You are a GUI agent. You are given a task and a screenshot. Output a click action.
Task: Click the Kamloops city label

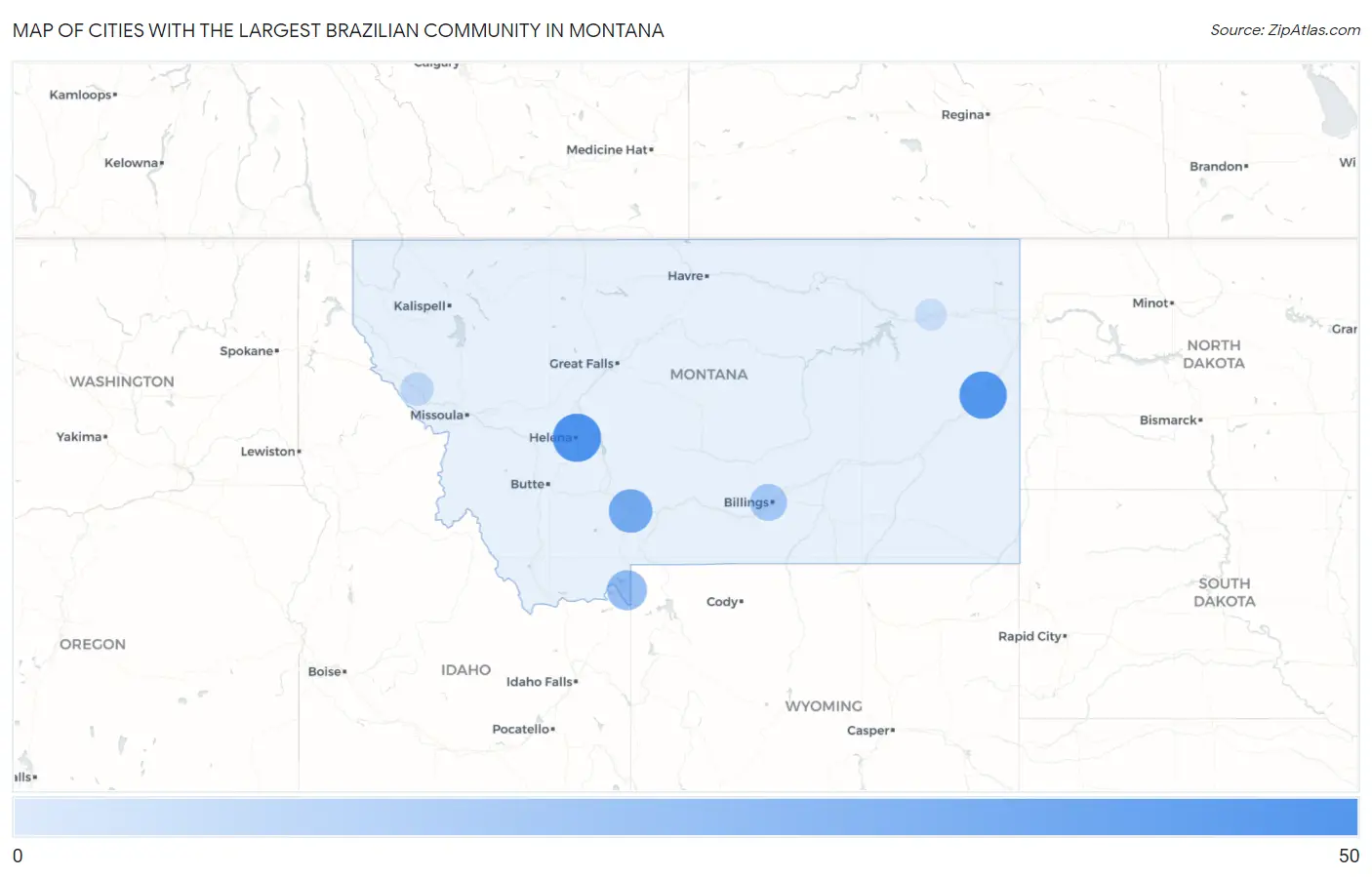pos(80,96)
